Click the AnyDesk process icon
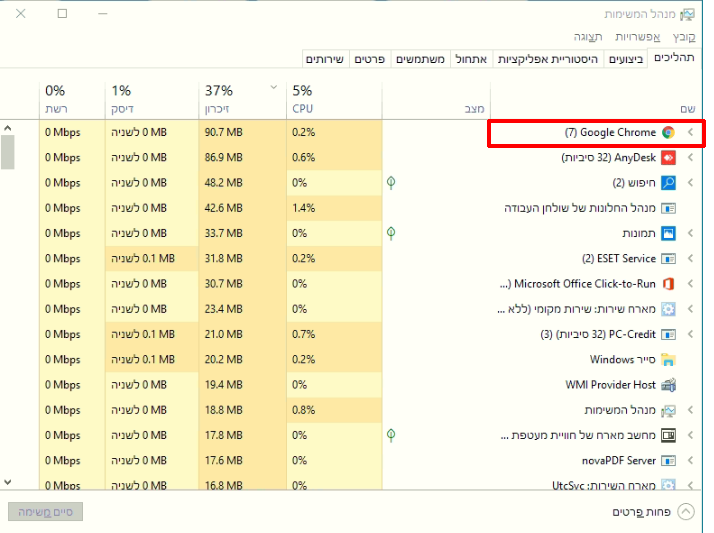Image resolution: width=714 pixels, height=533 pixels. 668,157
